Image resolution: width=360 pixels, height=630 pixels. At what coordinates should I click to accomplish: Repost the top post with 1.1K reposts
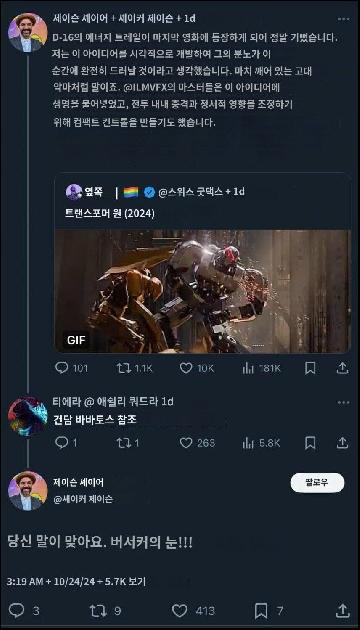[124, 368]
